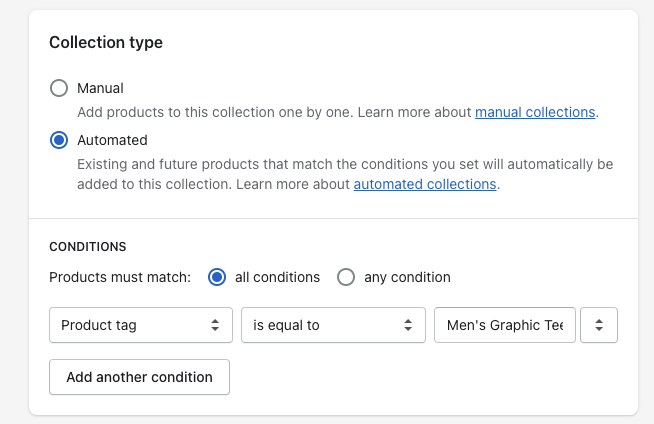Screen dimensions: 654x424
Task: Click the 'any condition' label text
Action: click(407, 277)
